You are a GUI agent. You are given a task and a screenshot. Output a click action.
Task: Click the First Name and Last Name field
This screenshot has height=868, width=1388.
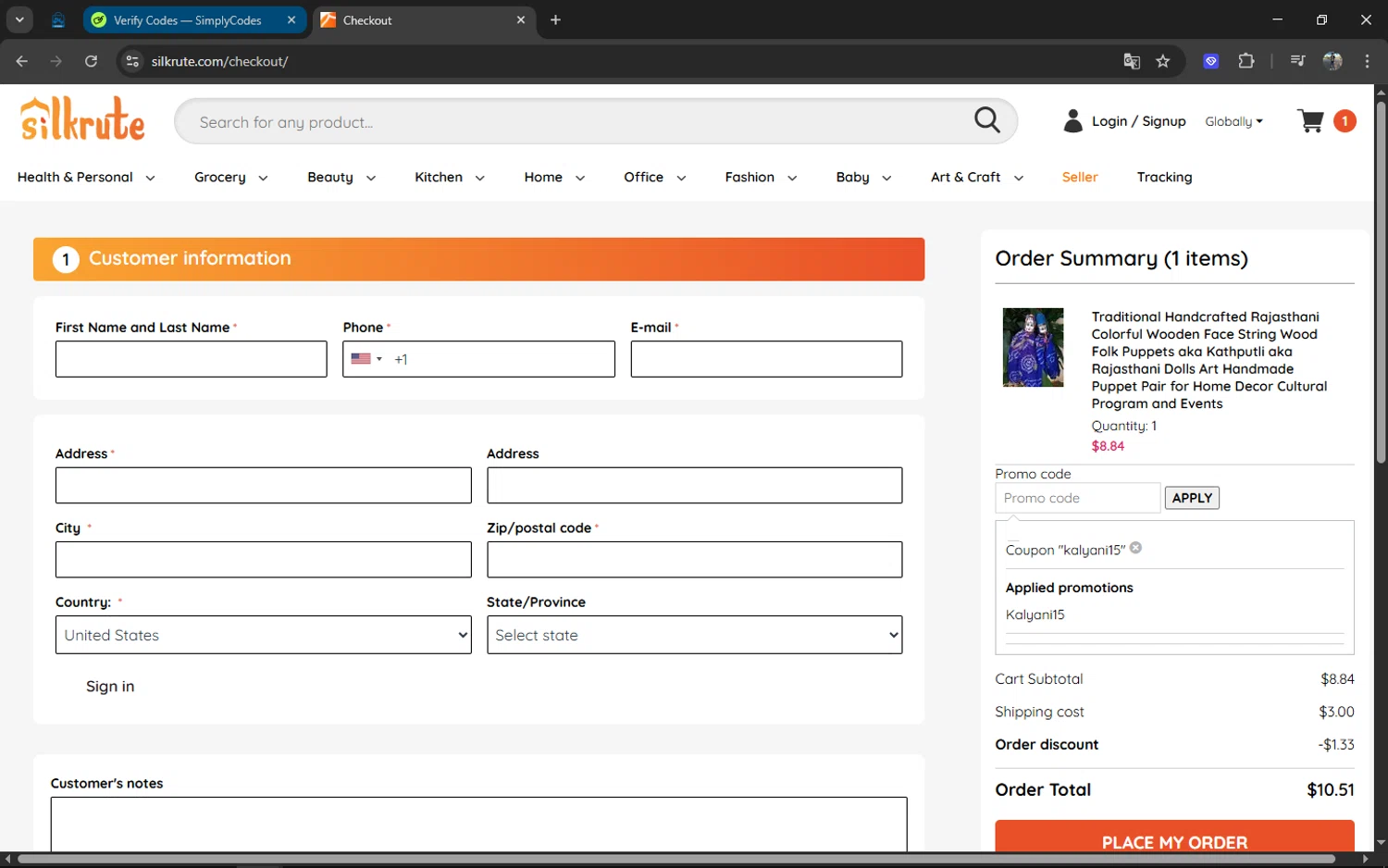click(191, 359)
